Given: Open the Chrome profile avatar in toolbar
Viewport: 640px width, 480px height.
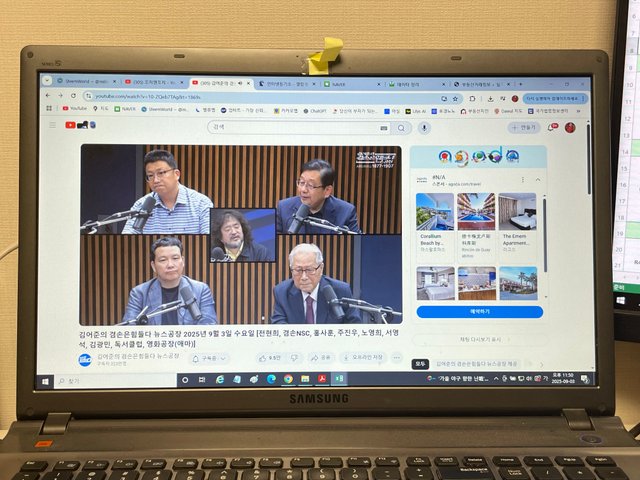Looking at the screenshot, I should pyautogui.click(x=515, y=99).
